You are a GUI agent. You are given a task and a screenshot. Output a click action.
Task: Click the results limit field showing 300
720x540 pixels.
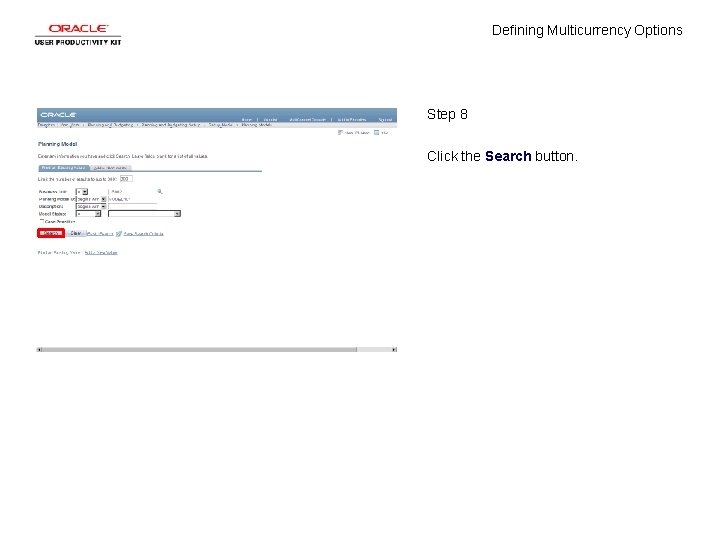tap(126, 179)
